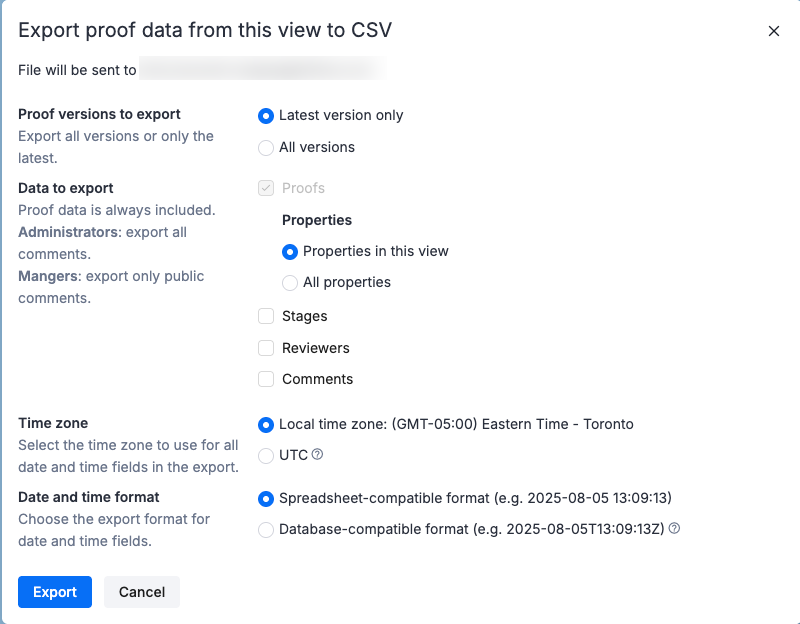Select Latest version only

266,115
